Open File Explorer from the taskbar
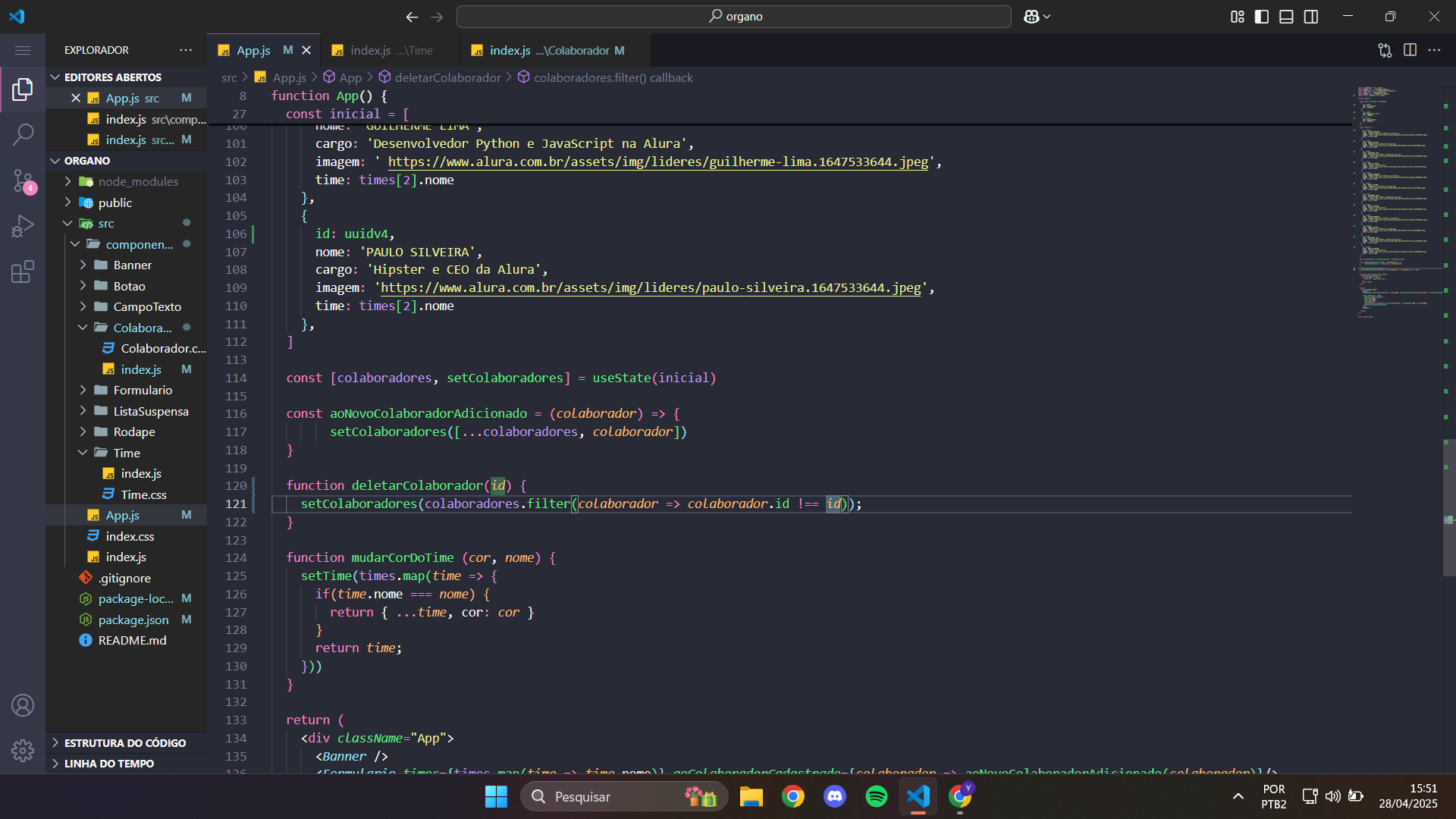 [752, 796]
